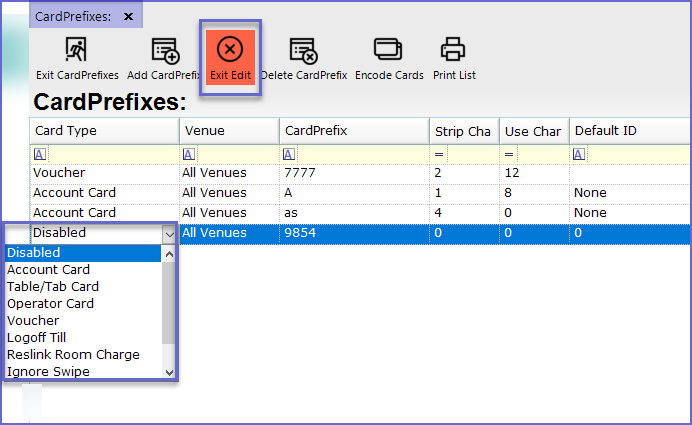The width and height of the screenshot is (692, 425).
Task: Click the Add CardPrefix toolbar icon
Action: [165, 50]
